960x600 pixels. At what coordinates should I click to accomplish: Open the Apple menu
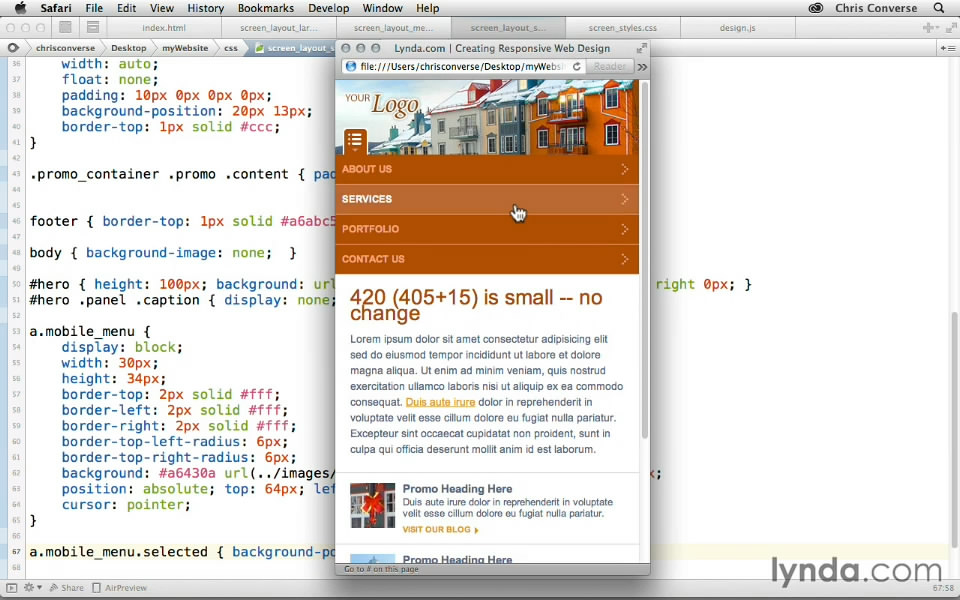click(20, 8)
